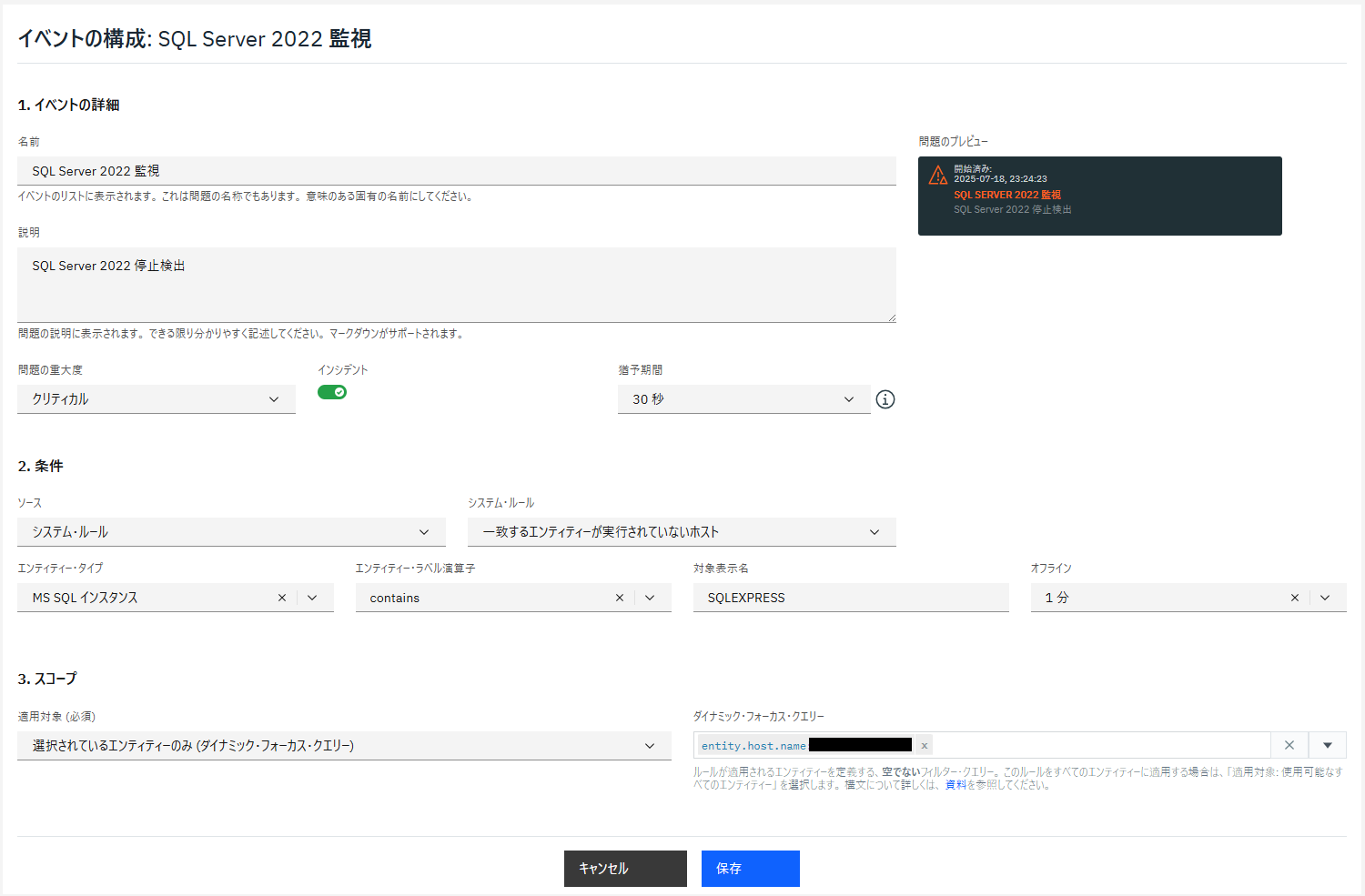
Task: Click the '2. 条件' heading
Action: [x=40, y=466]
